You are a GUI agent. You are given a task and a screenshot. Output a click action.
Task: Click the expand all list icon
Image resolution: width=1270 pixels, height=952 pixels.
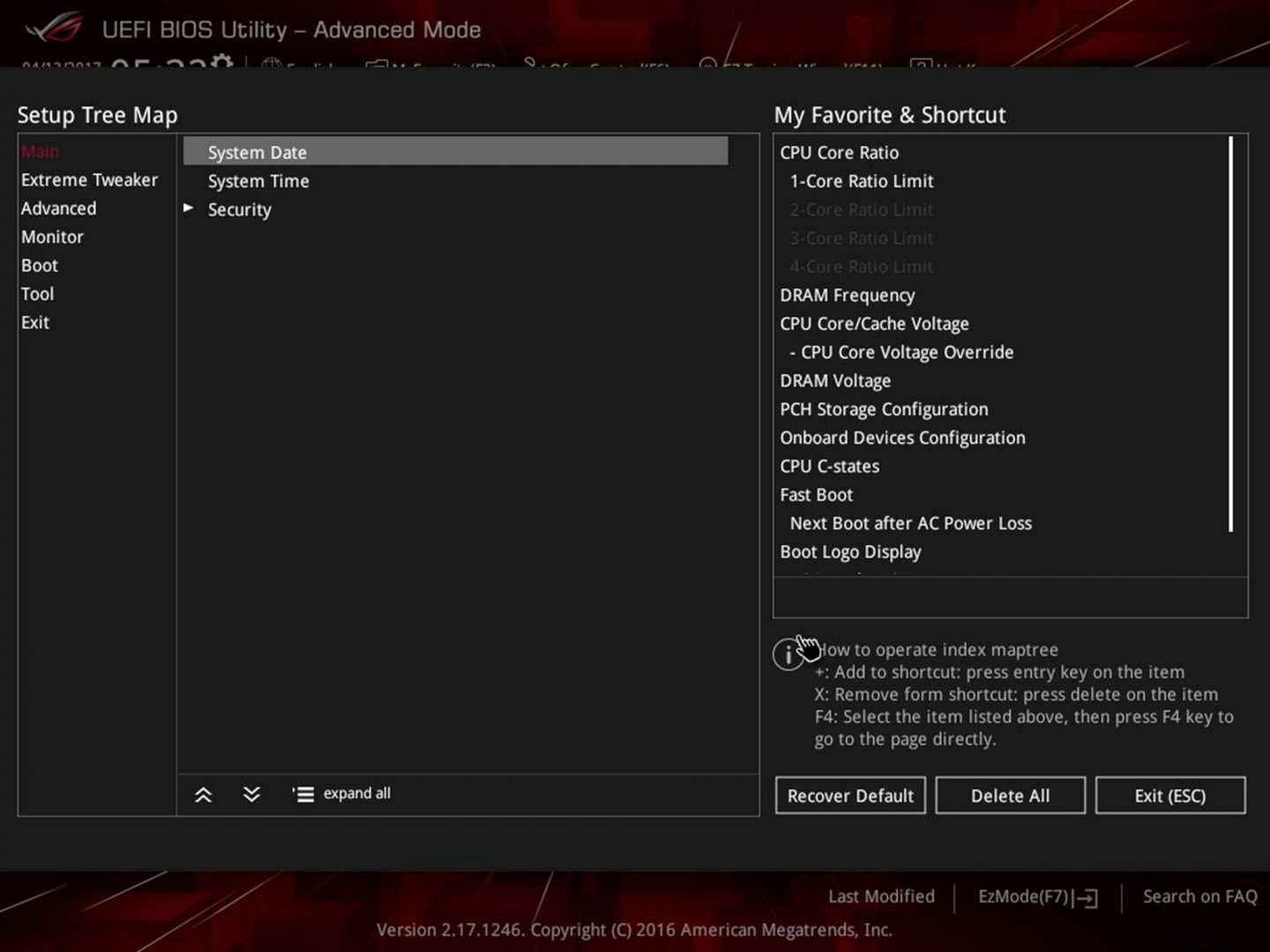303,795
